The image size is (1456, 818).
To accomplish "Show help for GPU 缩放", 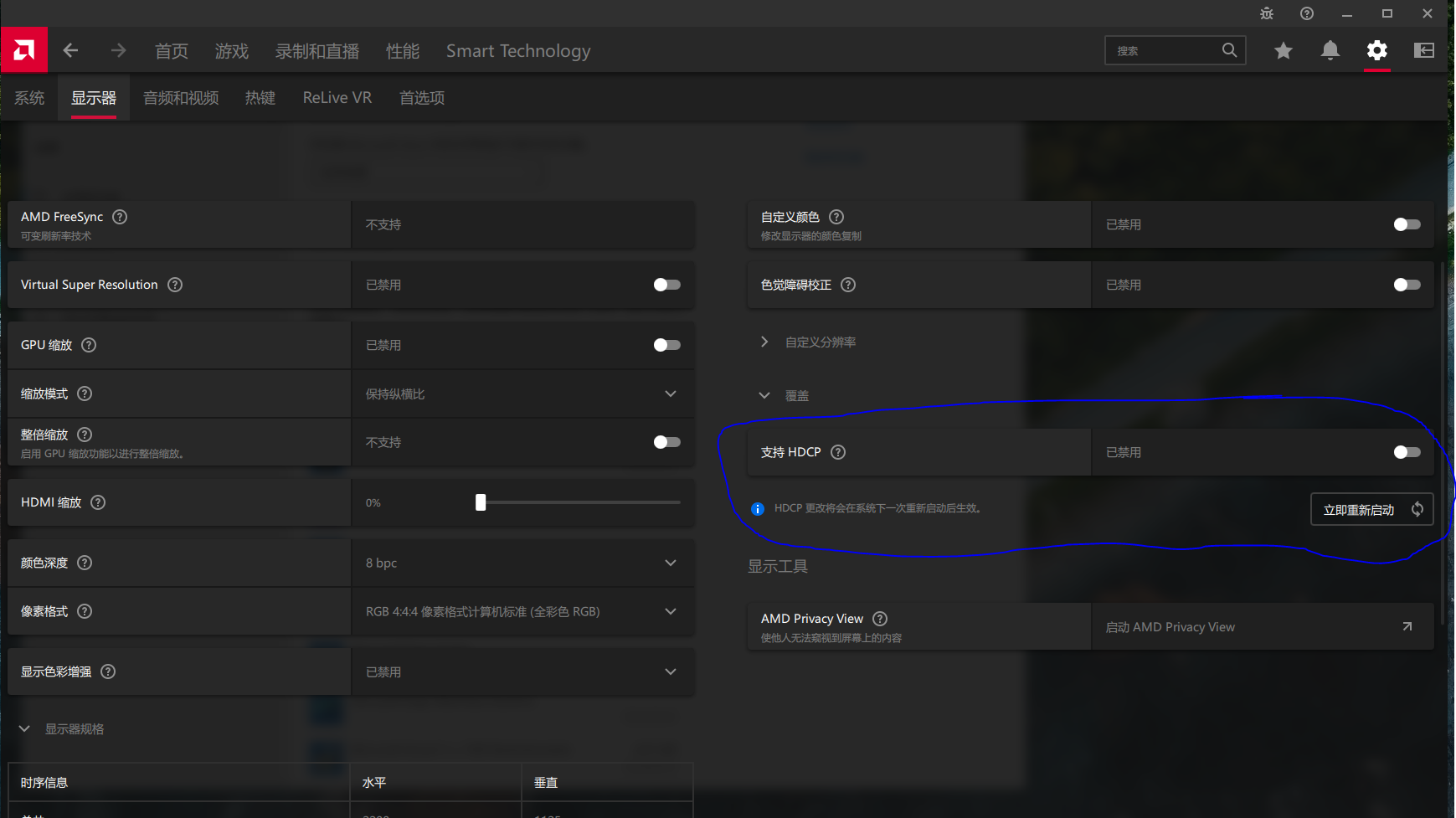I will pyautogui.click(x=89, y=345).
